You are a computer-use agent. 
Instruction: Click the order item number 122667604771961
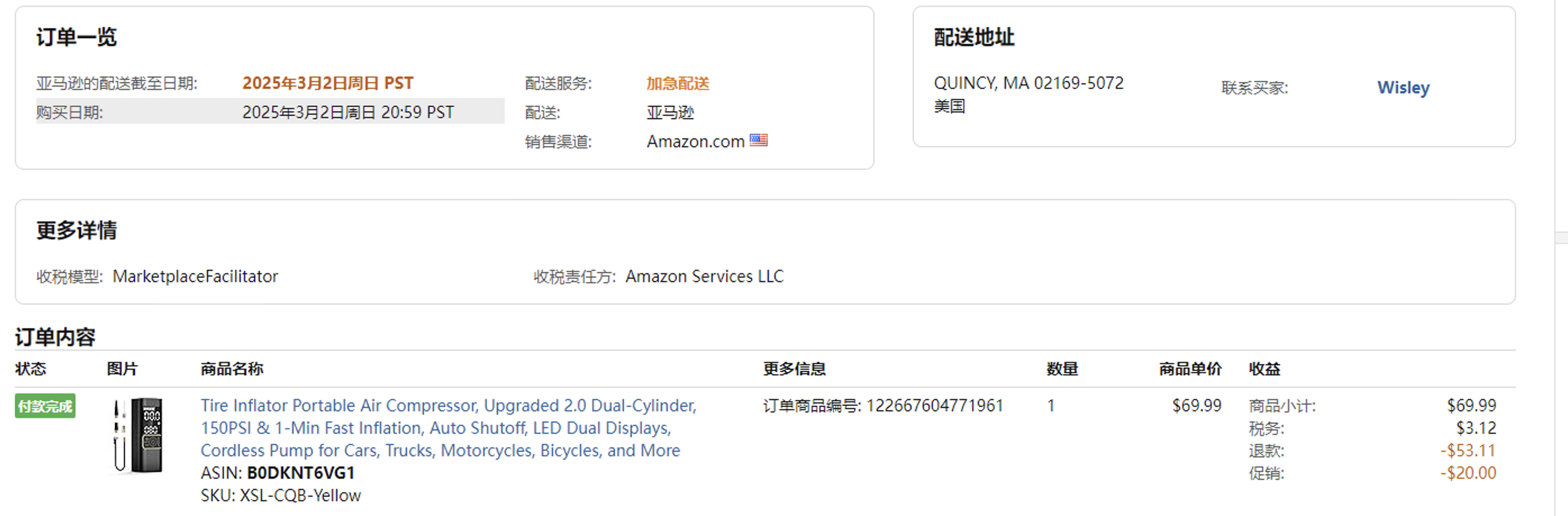(933, 405)
